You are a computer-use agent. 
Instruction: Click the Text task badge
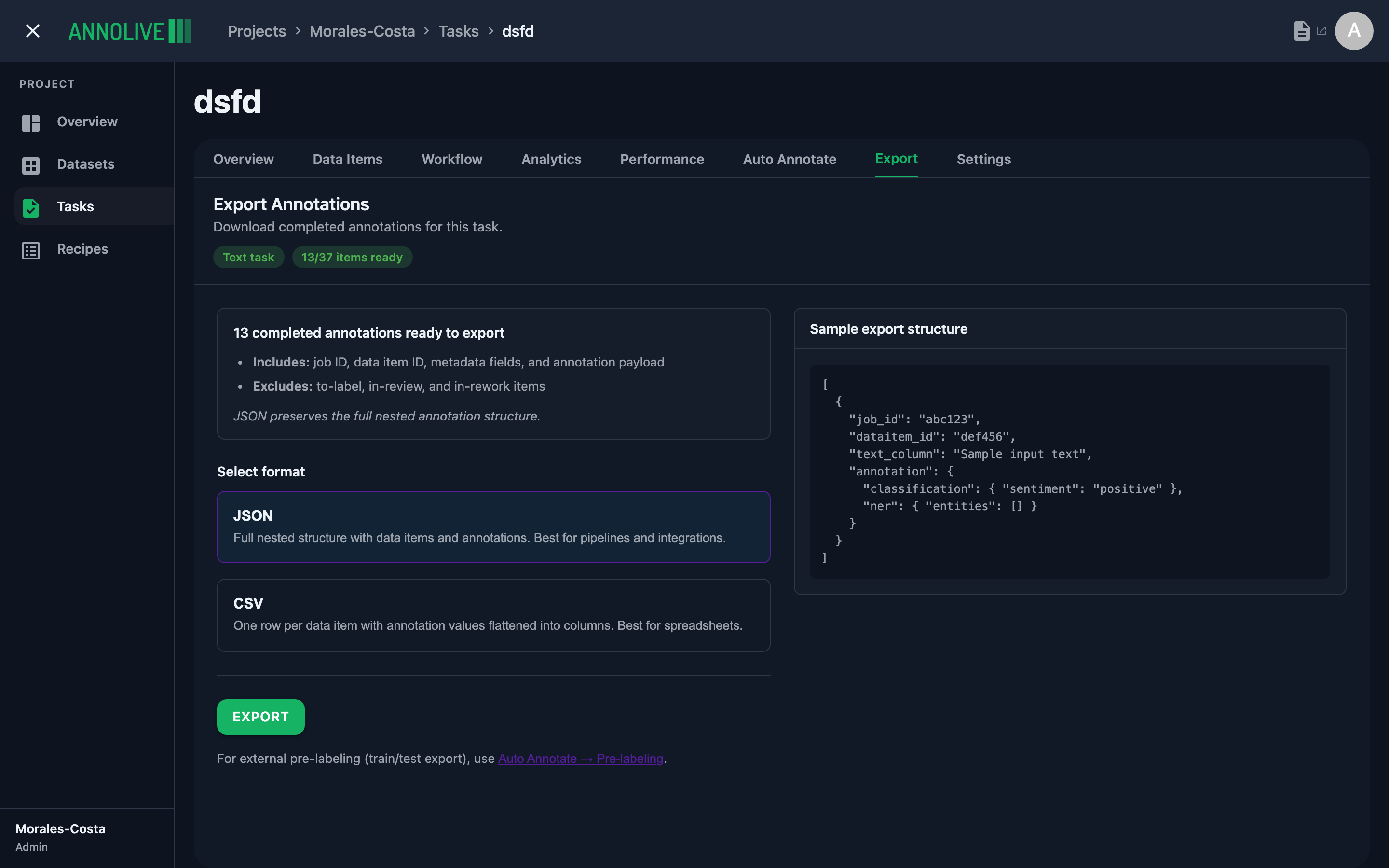pyautogui.click(x=248, y=257)
